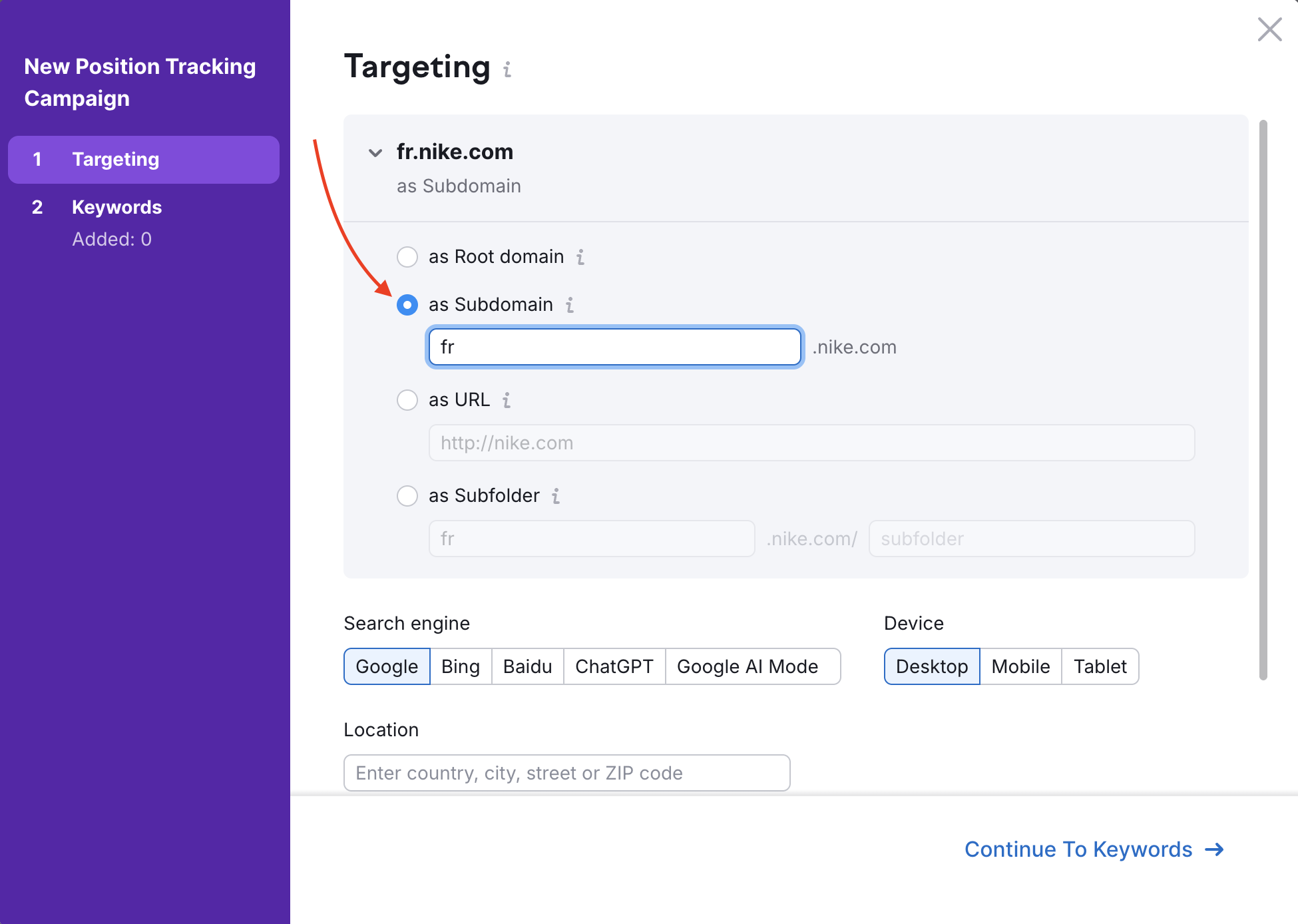Close the New Position Tracking Campaign dialog
1298x924 pixels.
click(1270, 29)
